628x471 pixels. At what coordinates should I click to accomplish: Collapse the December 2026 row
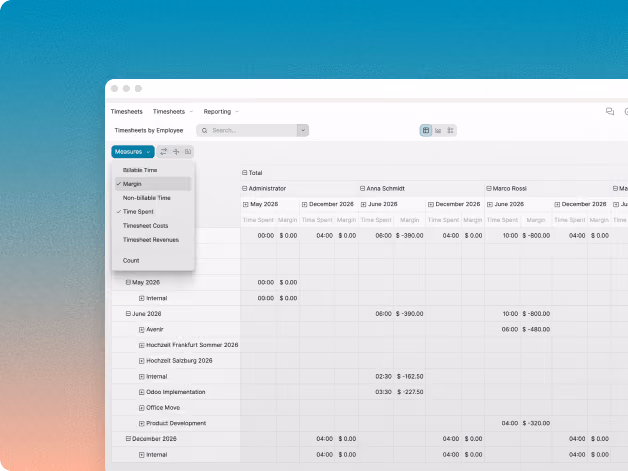[128, 439]
